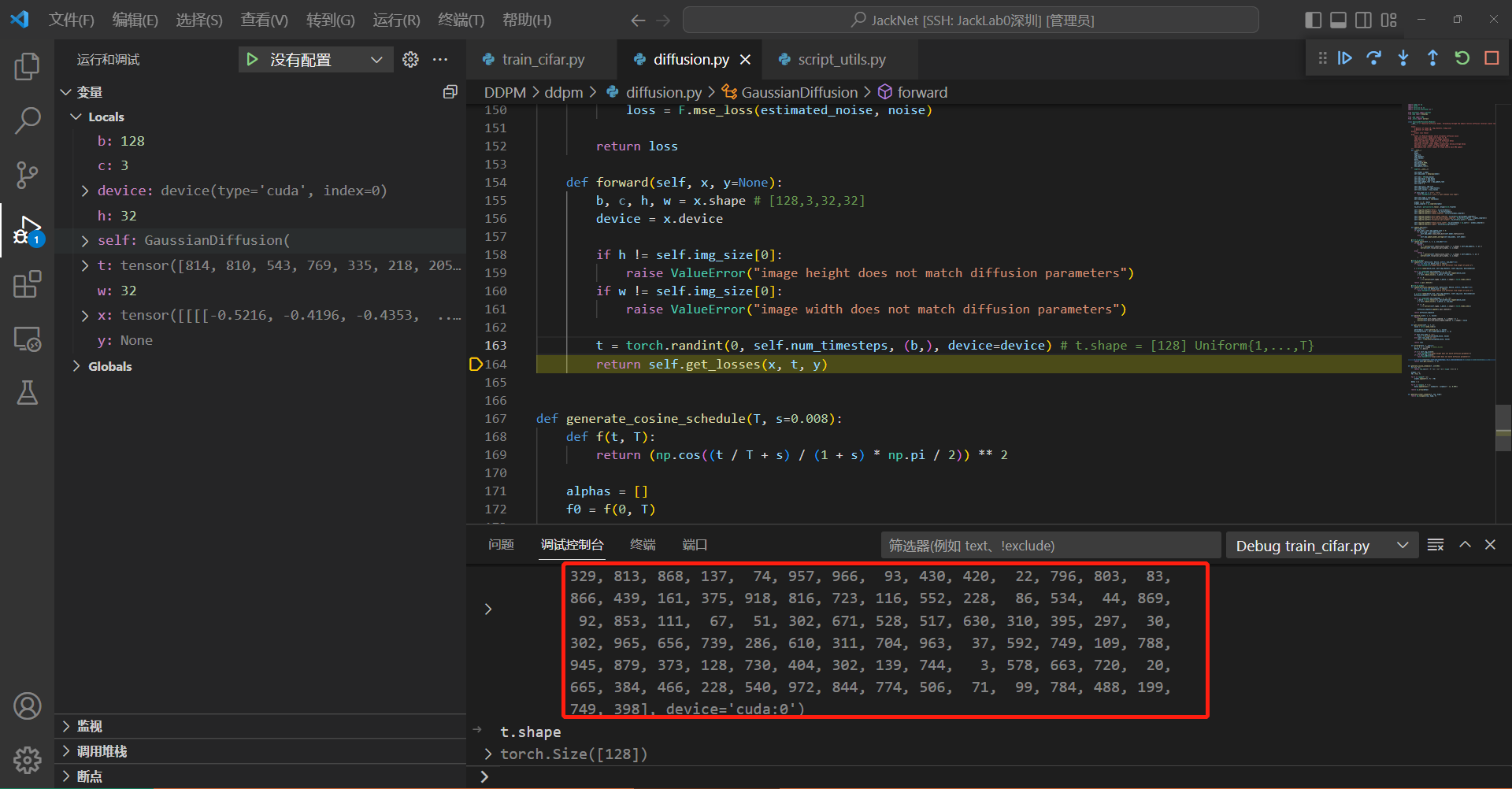The image size is (1512, 789).
Task: Expand the 断点 breakpoints section
Action: pyautogui.click(x=66, y=776)
